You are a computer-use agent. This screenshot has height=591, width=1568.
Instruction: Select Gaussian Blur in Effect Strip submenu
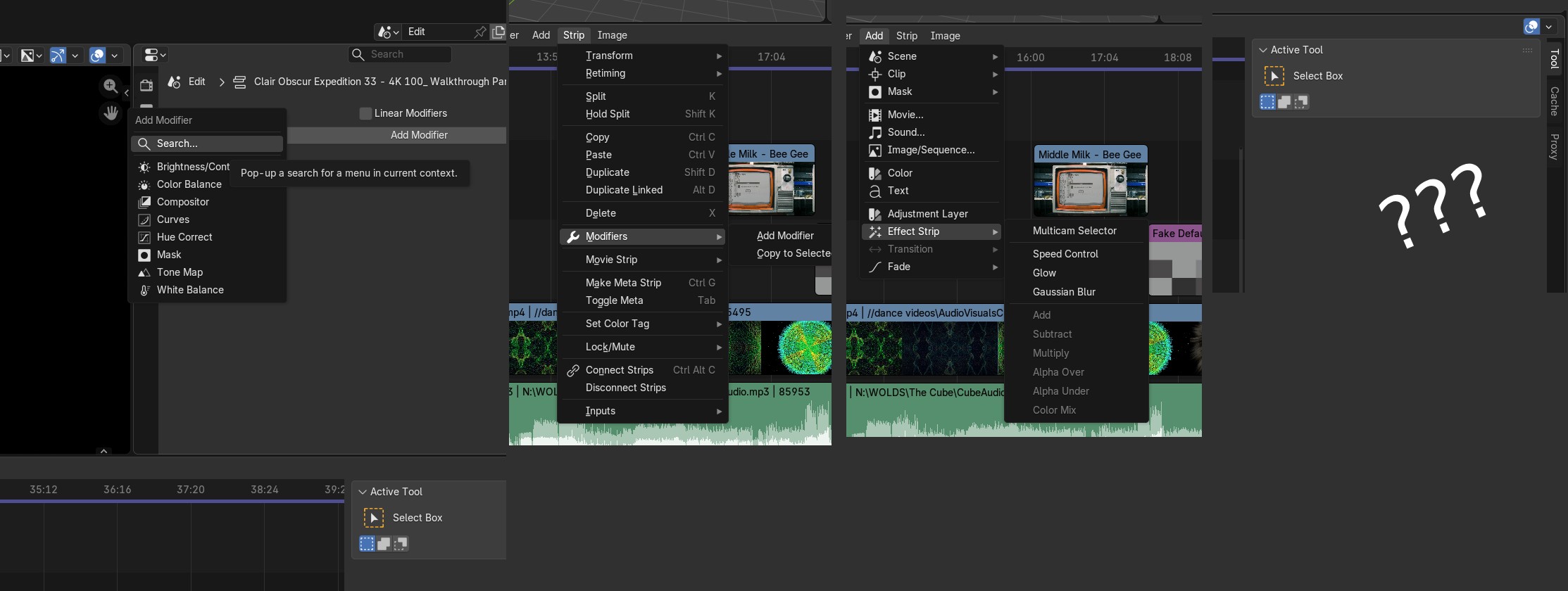tap(1077, 292)
